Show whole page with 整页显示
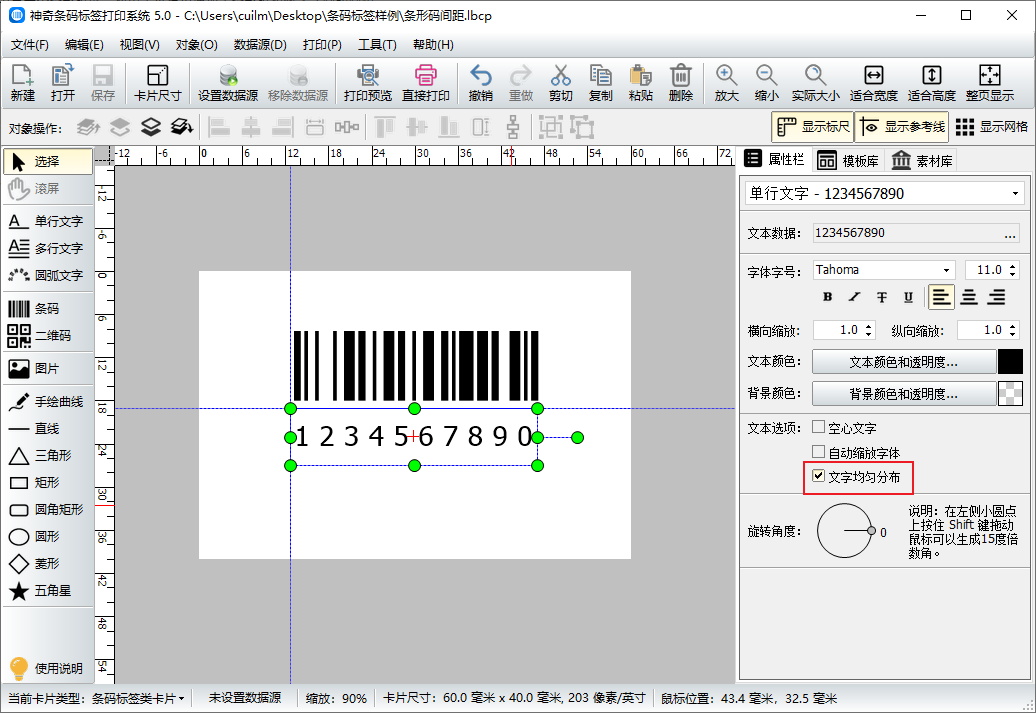The height and width of the screenshot is (713, 1036). tap(990, 83)
